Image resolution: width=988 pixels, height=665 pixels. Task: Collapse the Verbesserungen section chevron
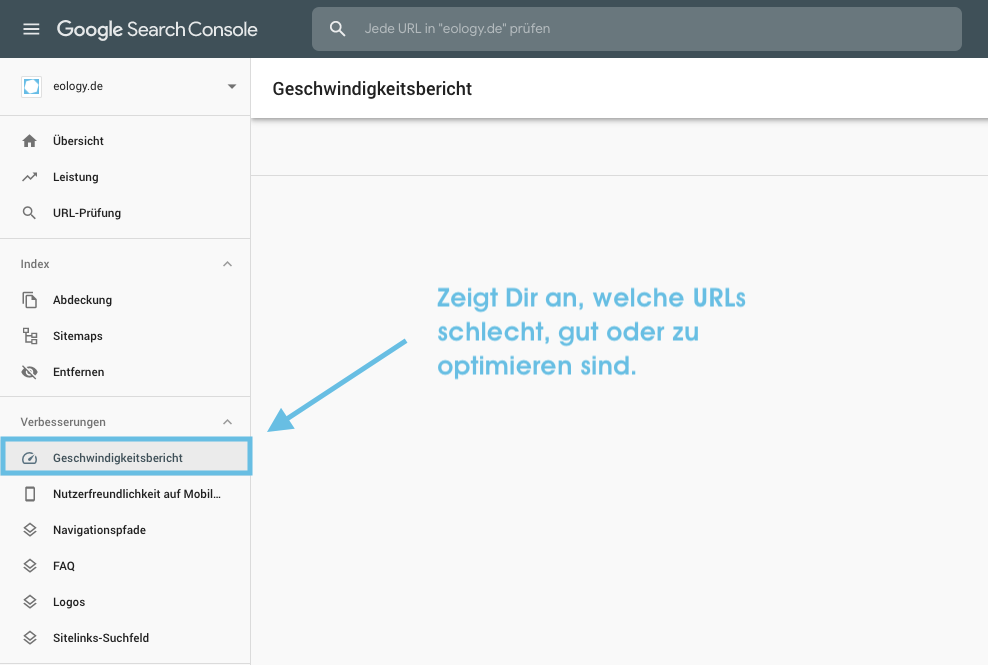point(227,422)
